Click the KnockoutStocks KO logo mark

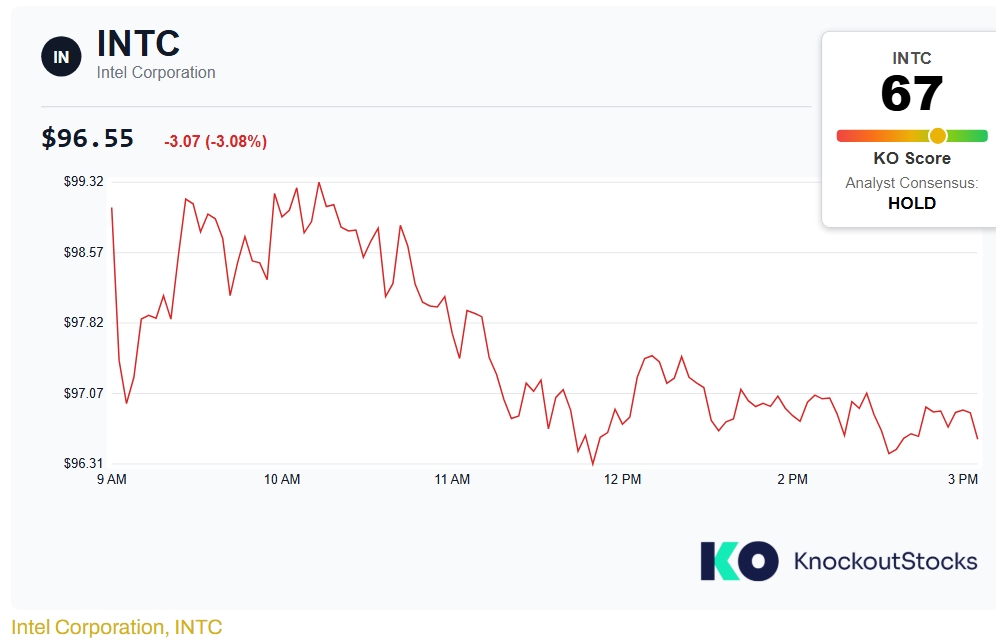tap(739, 561)
